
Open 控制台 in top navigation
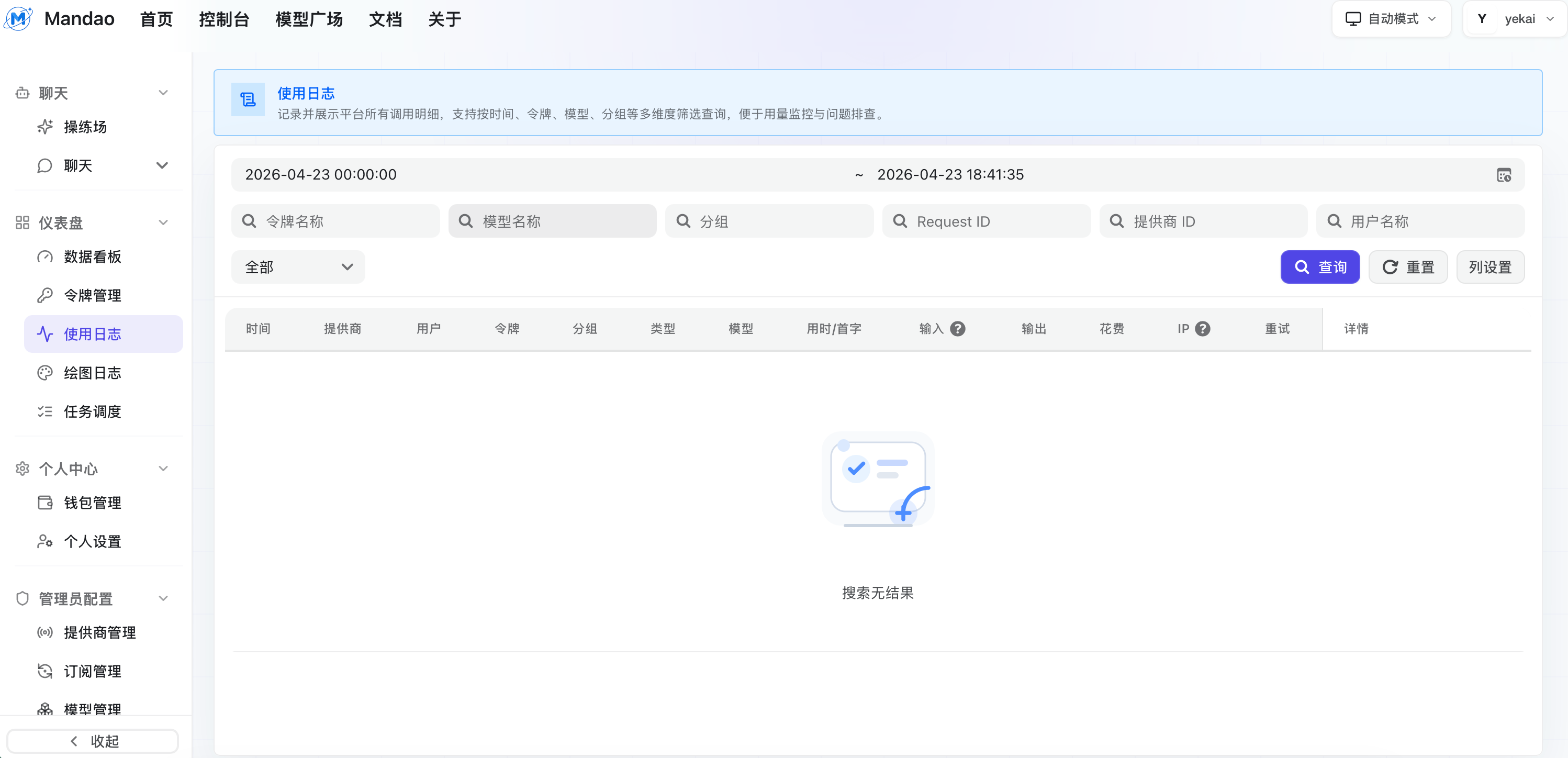(224, 19)
